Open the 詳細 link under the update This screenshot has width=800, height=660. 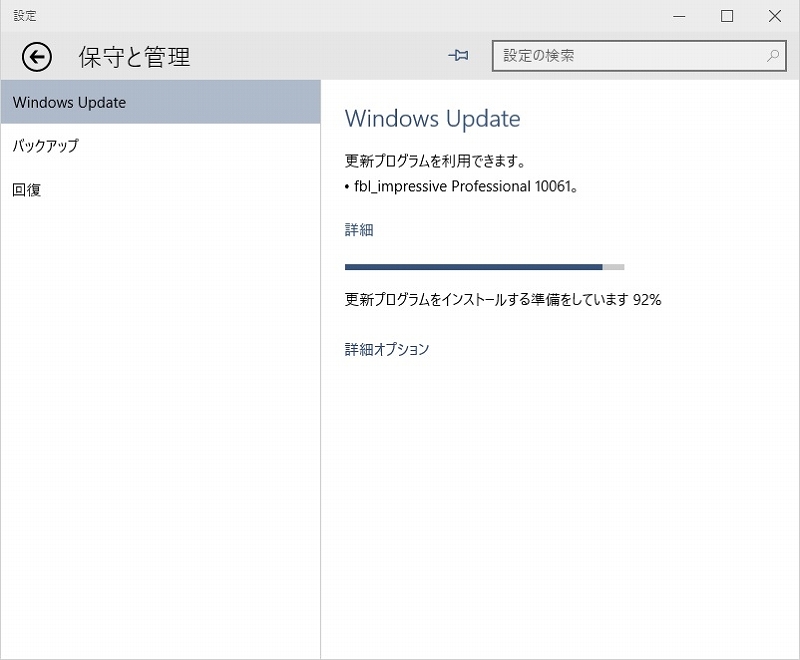click(359, 230)
